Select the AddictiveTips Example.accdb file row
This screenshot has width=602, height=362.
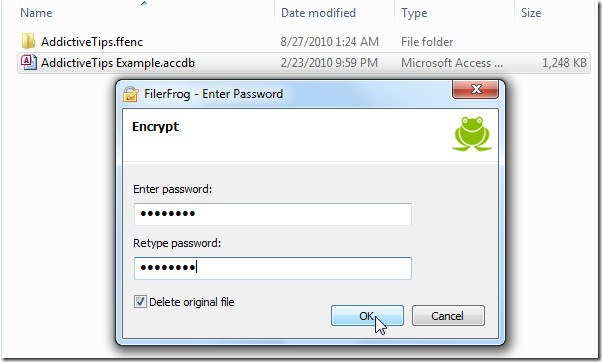coord(304,63)
